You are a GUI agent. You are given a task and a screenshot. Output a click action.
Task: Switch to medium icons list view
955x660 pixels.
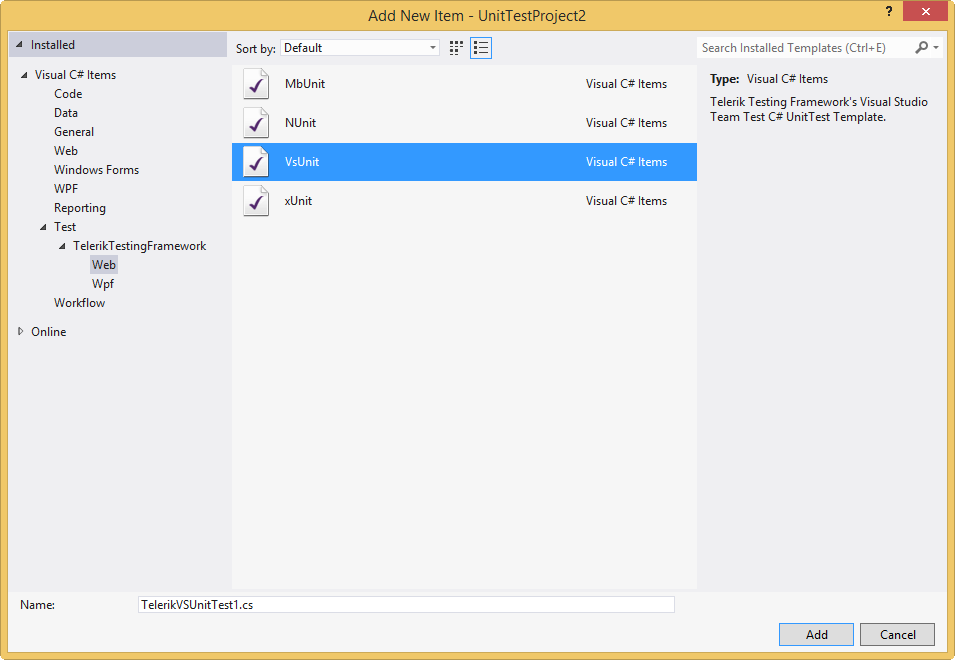point(481,48)
